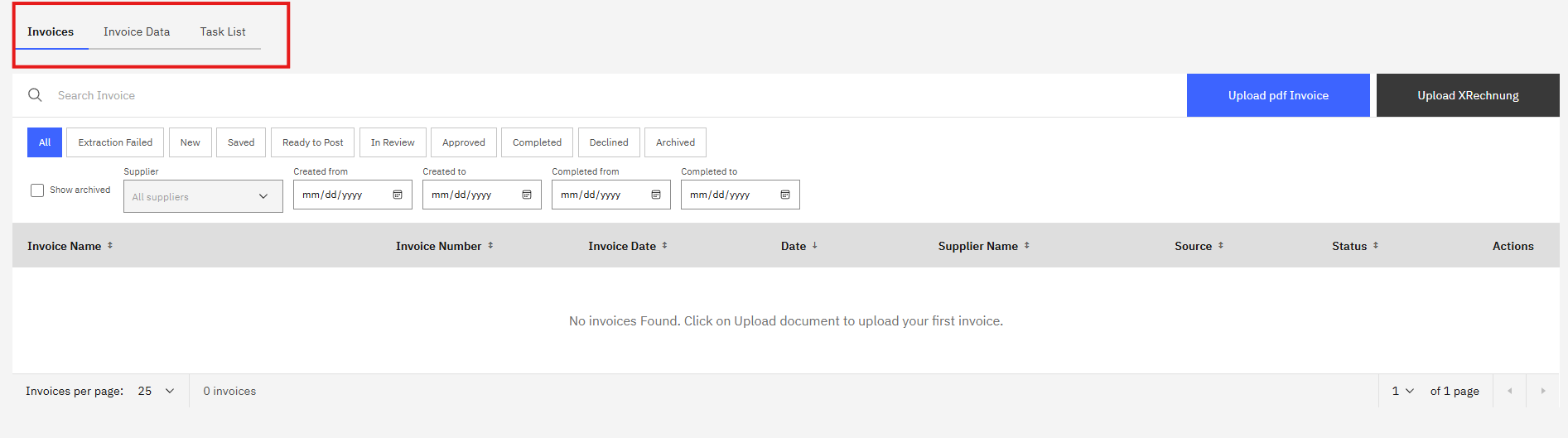Toggle Date column sort arrow
1568x438 pixels.
point(815,246)
